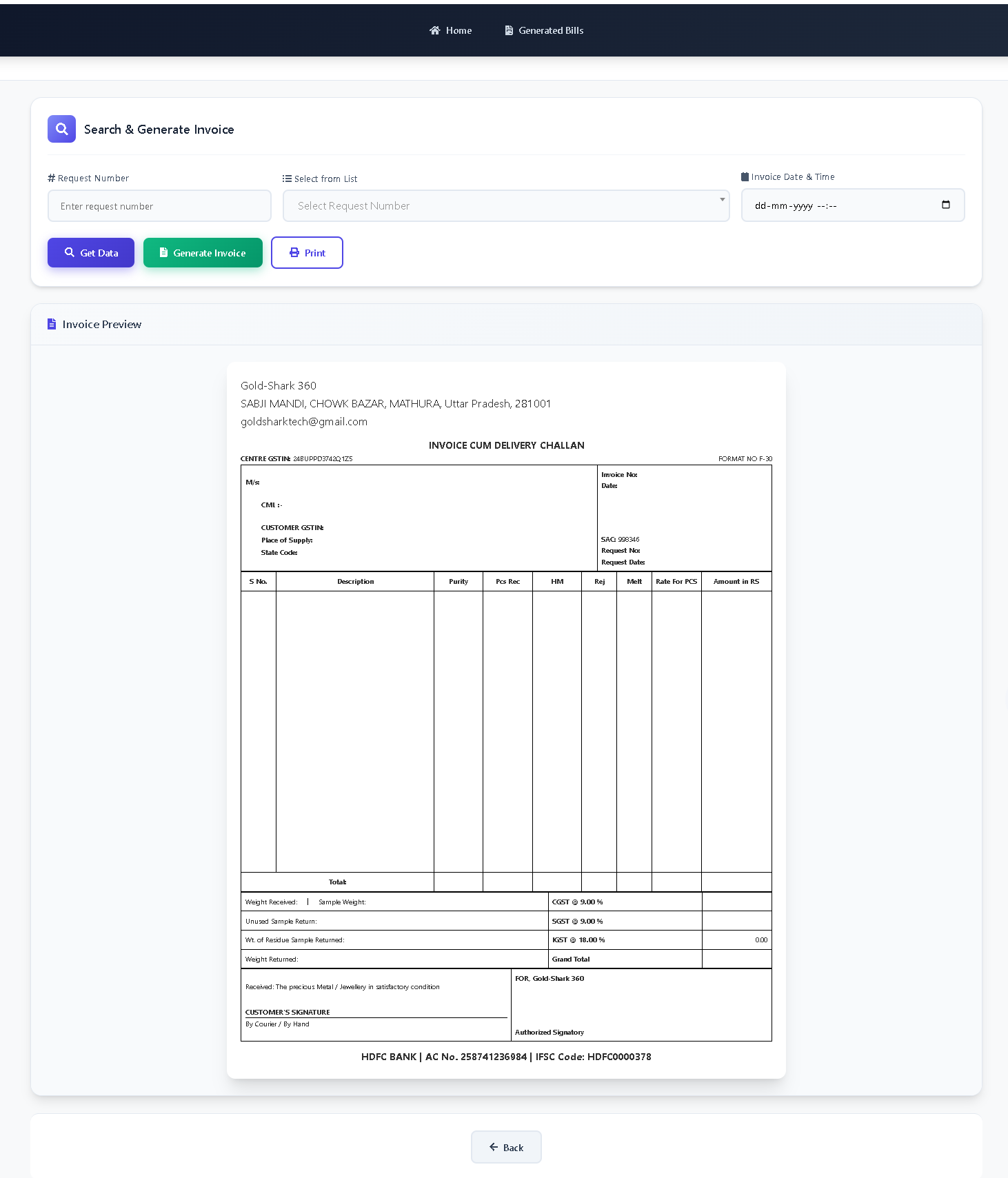Click the calendar icon beside Invoice Date label
Viewport: 1008px width, 1178px height.
745,177
